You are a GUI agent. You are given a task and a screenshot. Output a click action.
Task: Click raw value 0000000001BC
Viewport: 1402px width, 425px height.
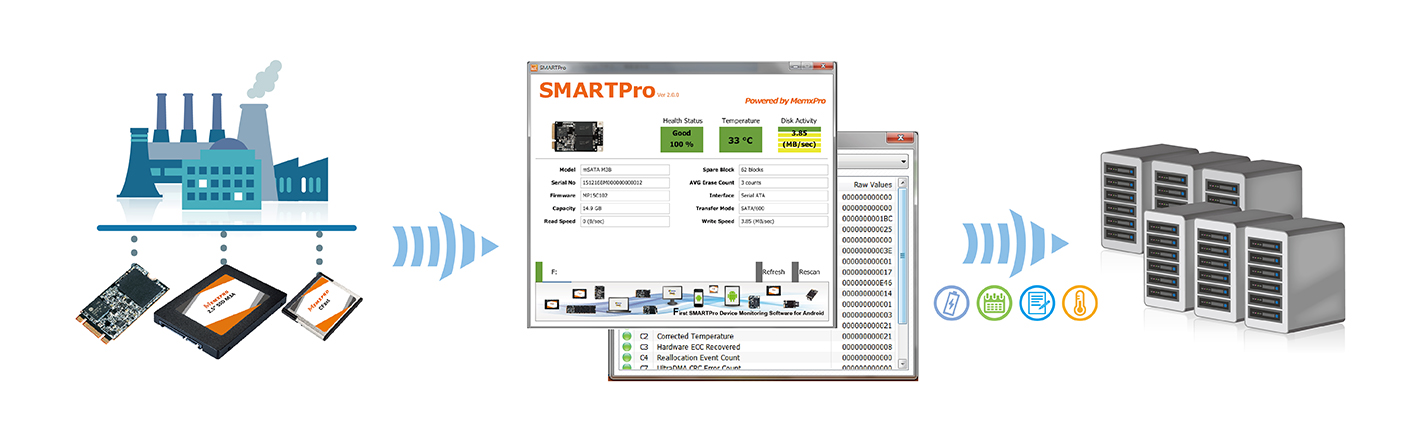pyautogui.click(x=867, y=218)
